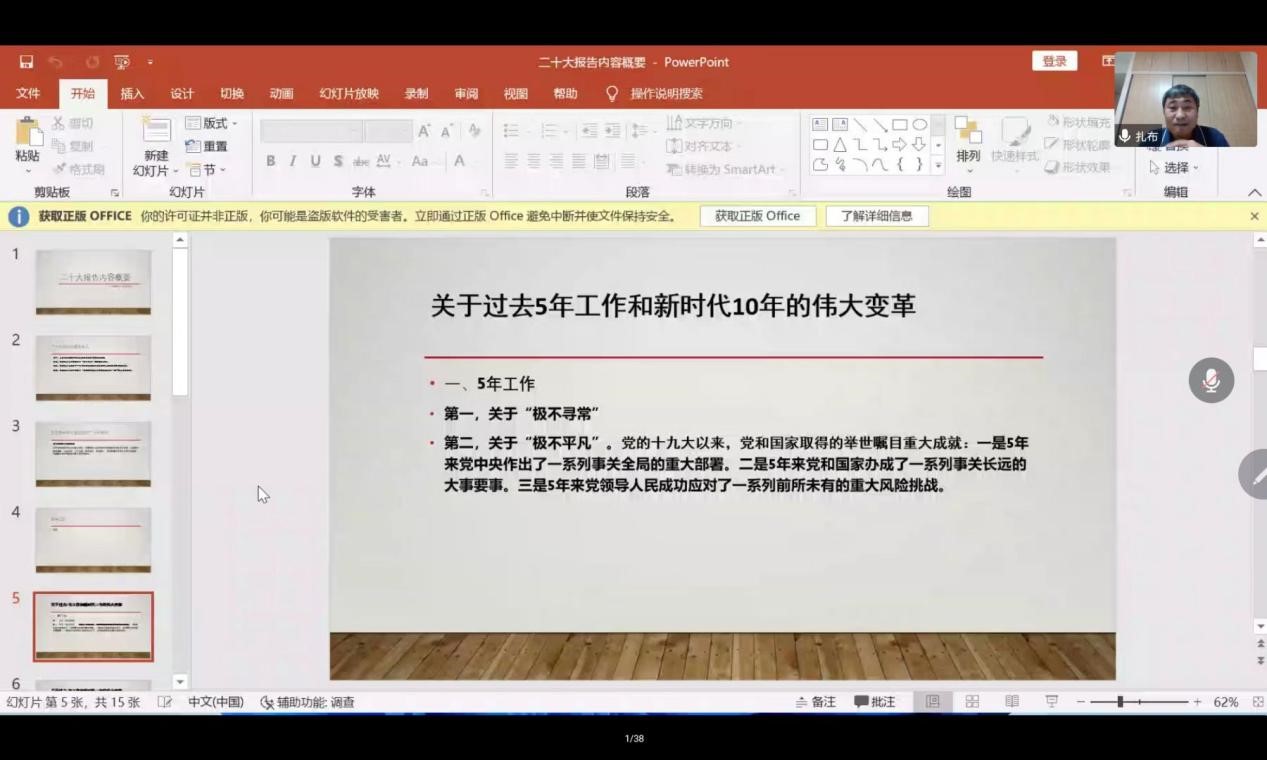Switch to slide sorter view icon
Screen dimensions: 1267x760
(972, 702)
